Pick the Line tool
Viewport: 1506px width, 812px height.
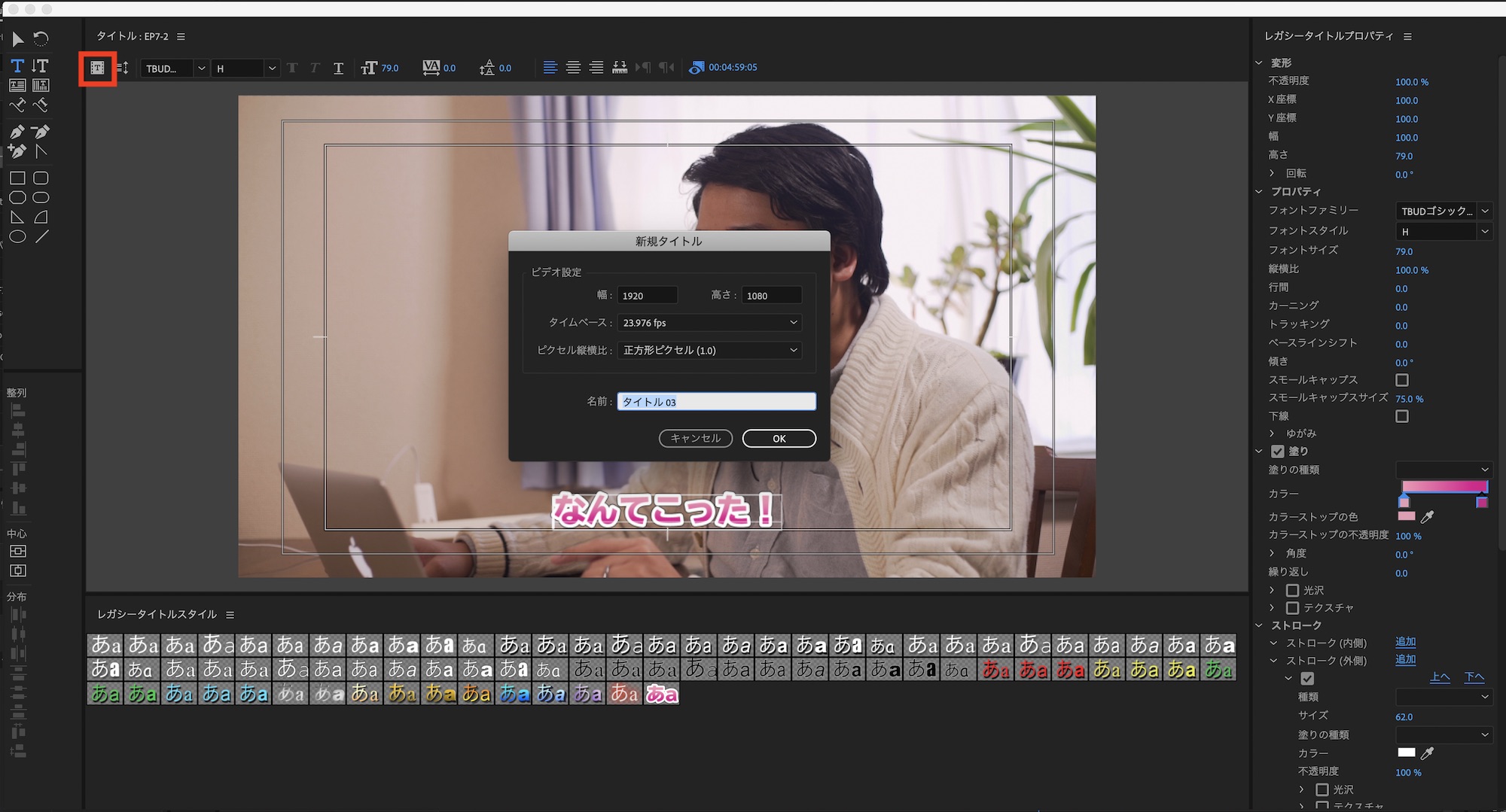[x=41, y=236]
